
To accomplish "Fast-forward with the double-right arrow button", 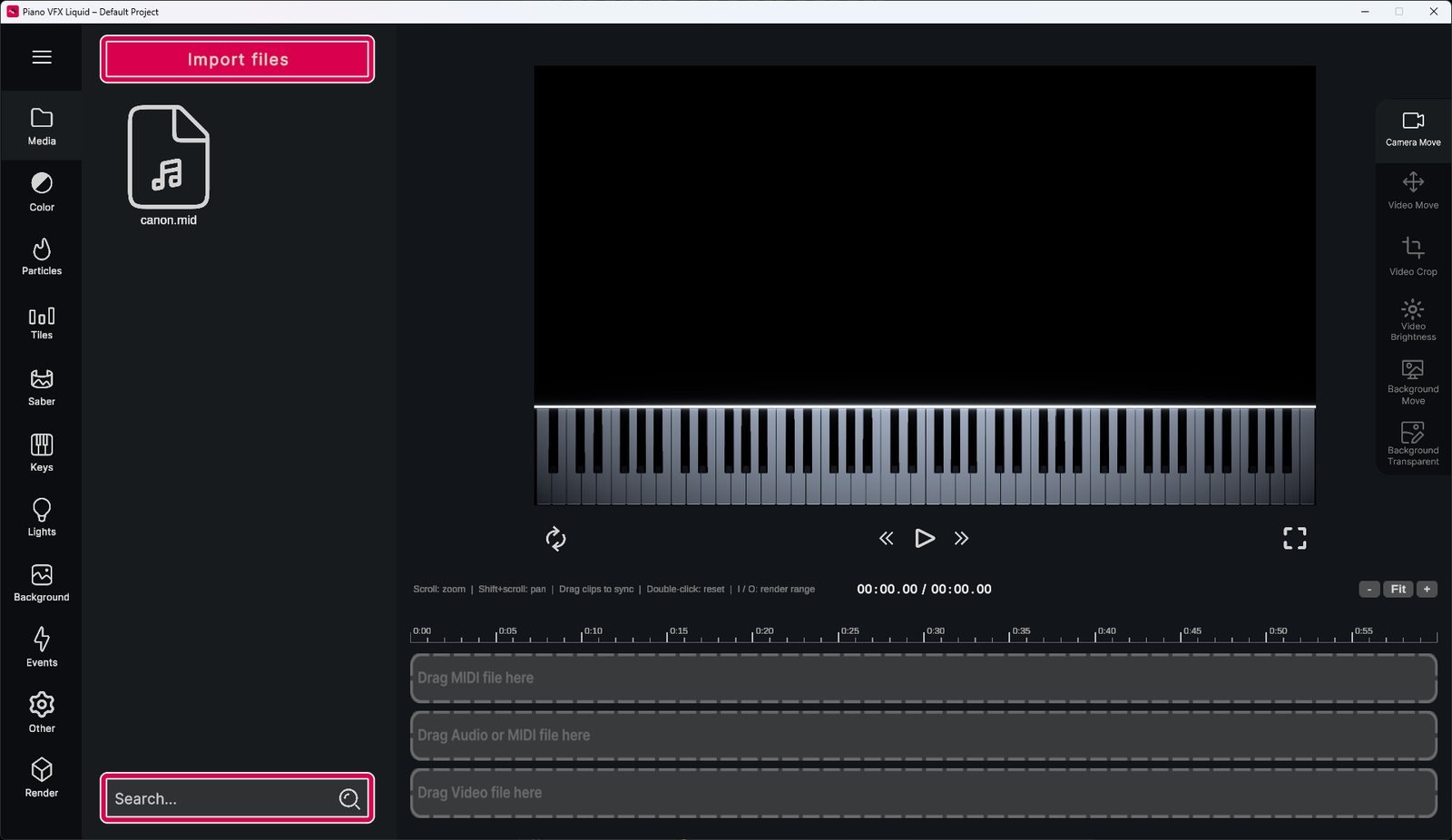I will tap(962, 539).
